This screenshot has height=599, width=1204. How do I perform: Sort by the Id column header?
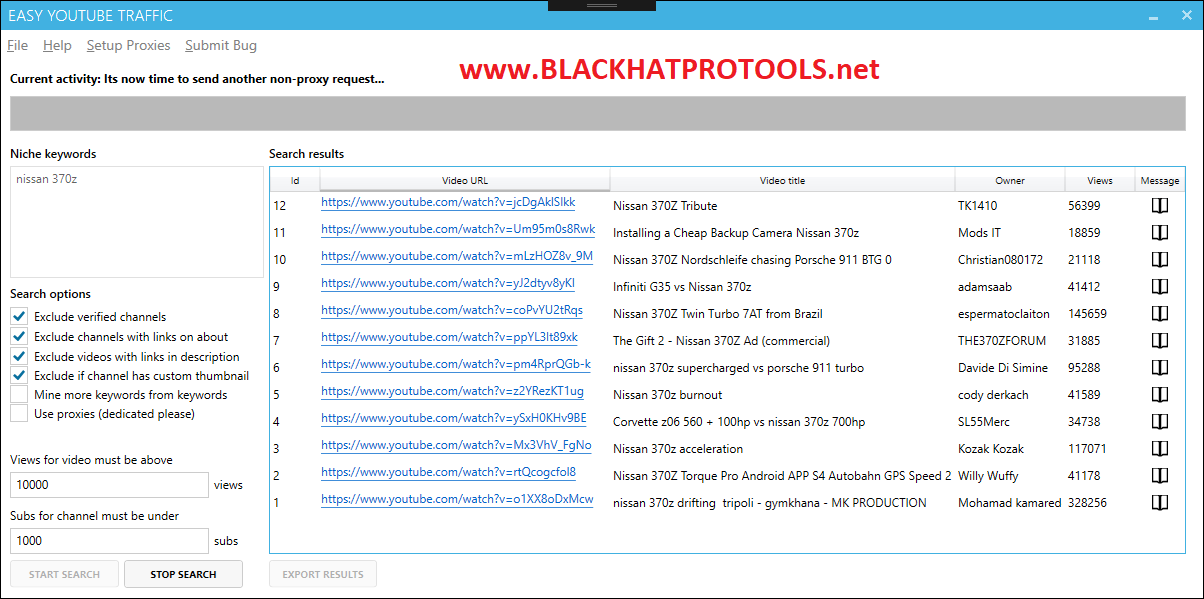(x=295, y=180)
